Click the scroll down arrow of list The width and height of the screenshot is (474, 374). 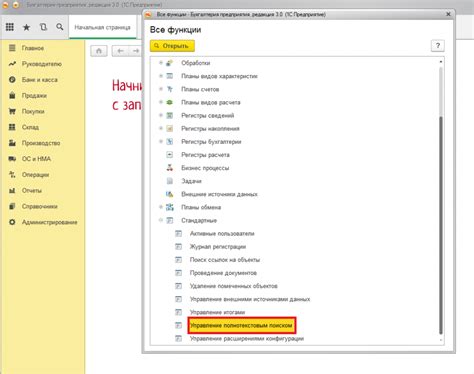tap(441, 340)
